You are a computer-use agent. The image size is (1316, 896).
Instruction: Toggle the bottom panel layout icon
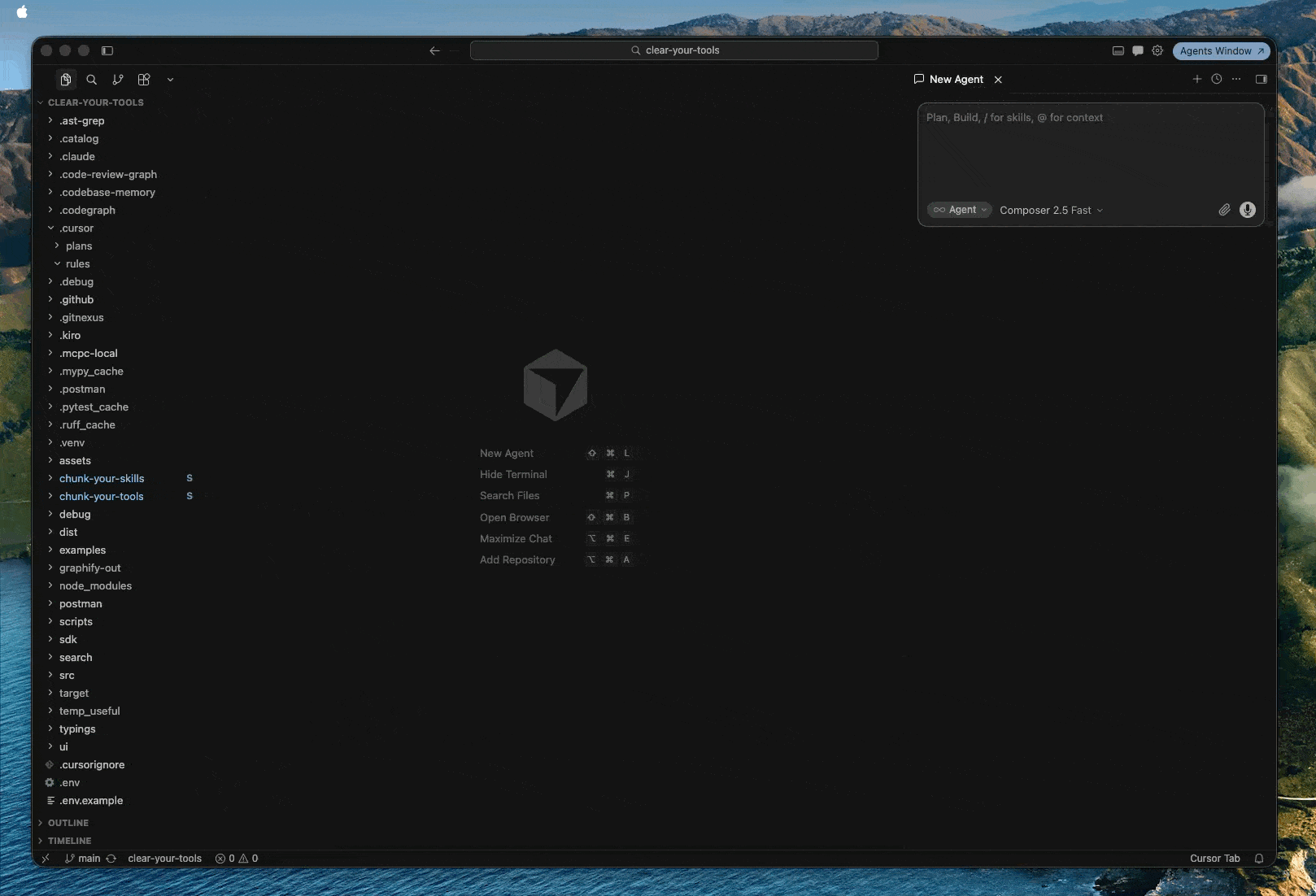(x=1118, y=50)
